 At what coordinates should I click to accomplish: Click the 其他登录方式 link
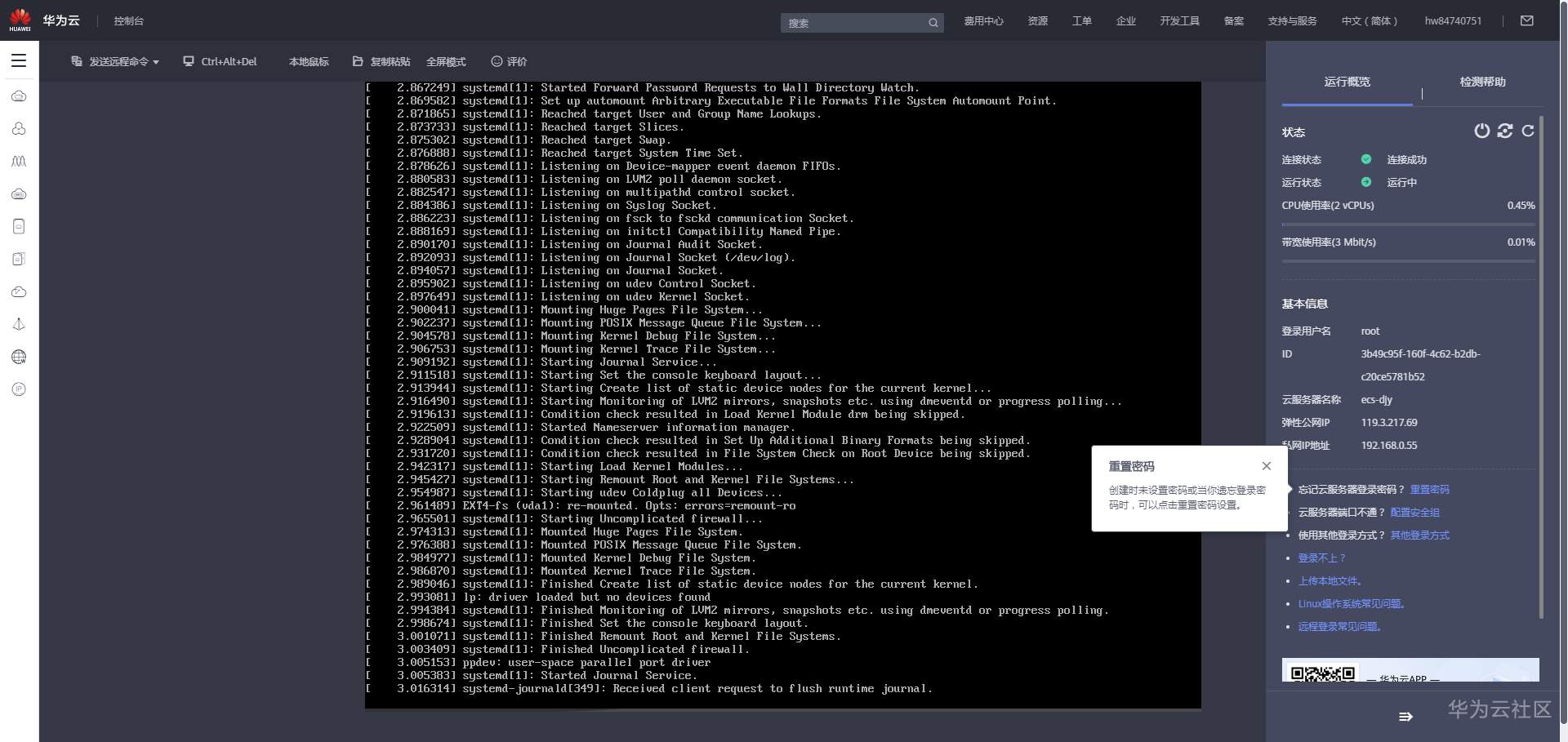pos(1420,535)
